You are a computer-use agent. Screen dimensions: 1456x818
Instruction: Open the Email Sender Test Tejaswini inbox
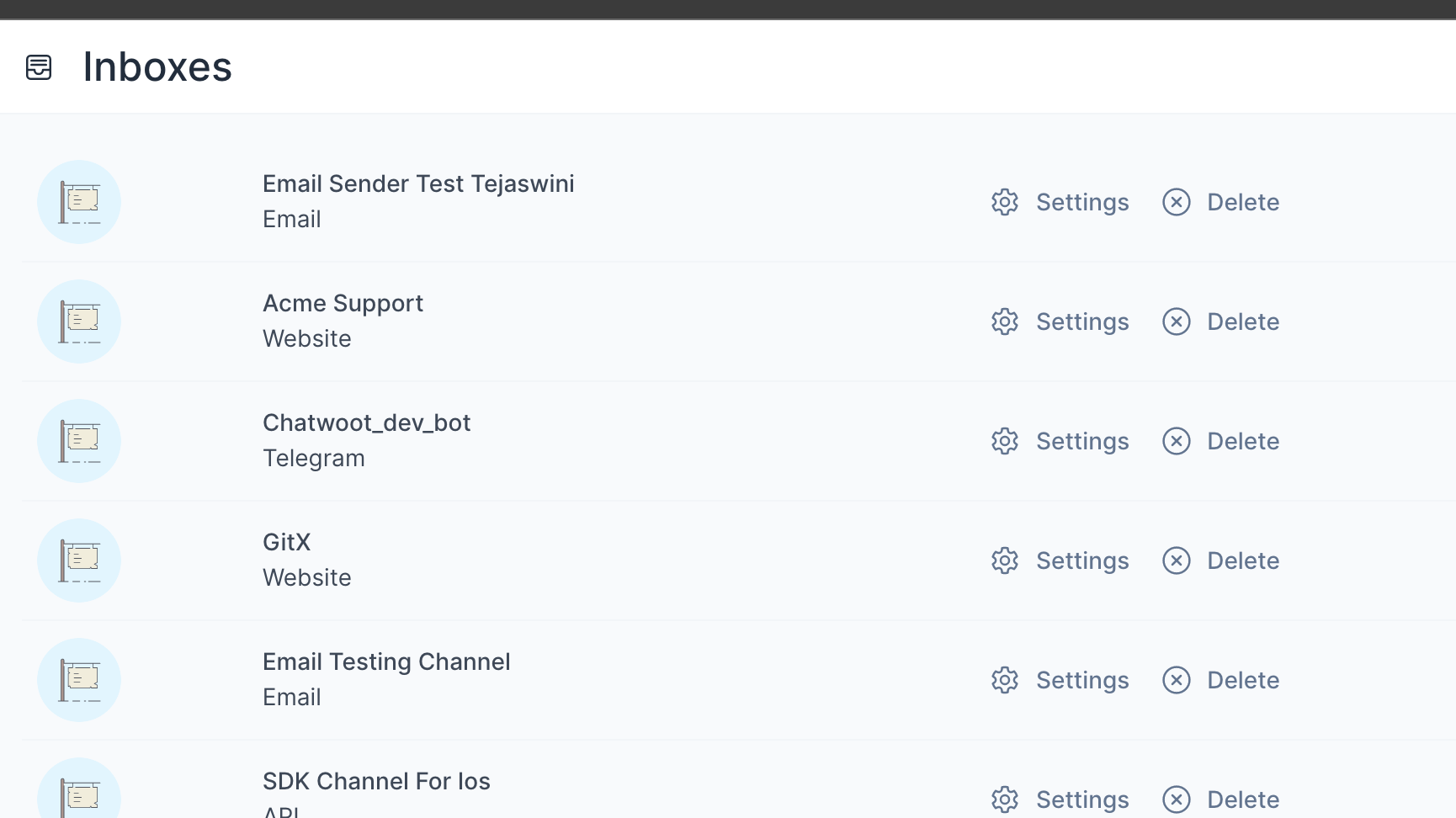click(x=418, y=183)
